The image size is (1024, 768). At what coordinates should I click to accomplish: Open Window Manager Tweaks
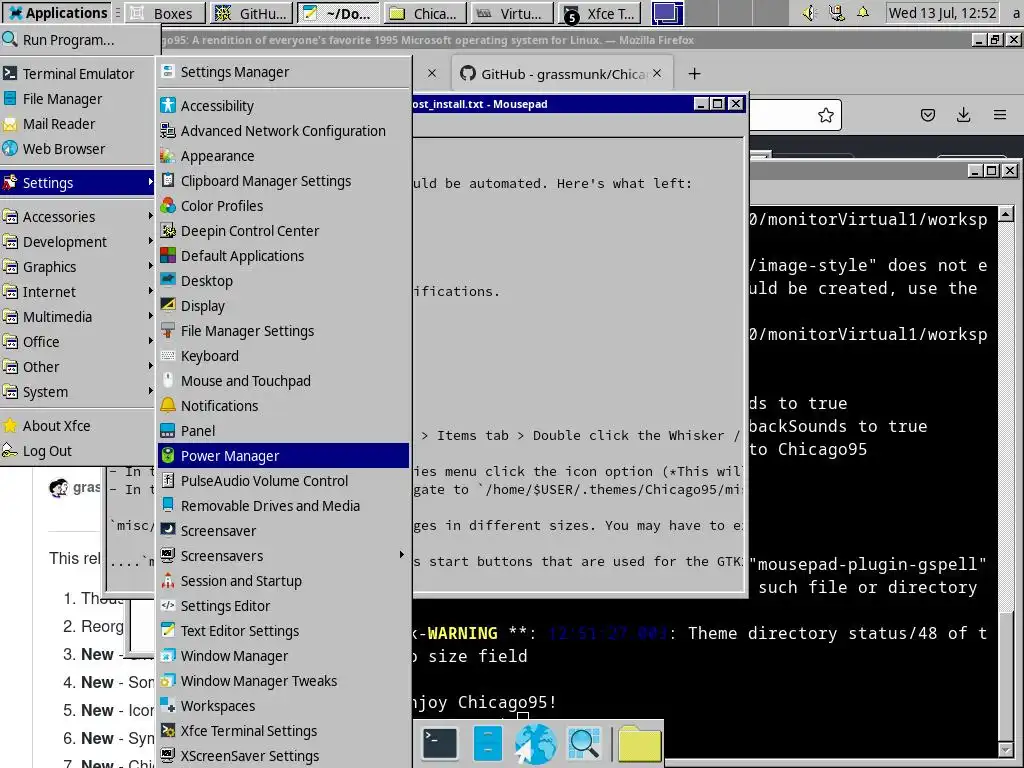pos(283,680)
